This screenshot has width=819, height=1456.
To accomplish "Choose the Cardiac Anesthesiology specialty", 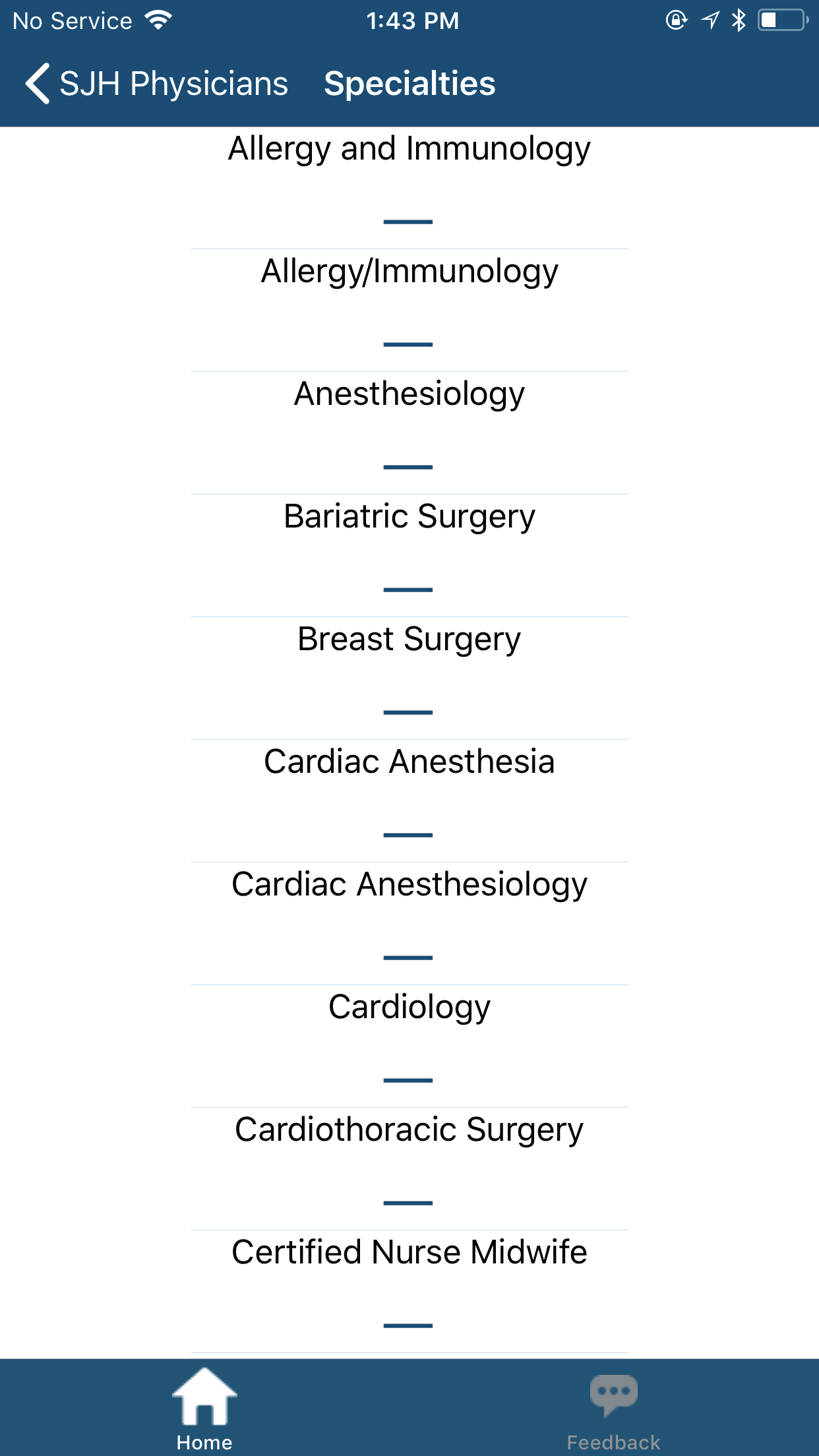I will (409, 885).
